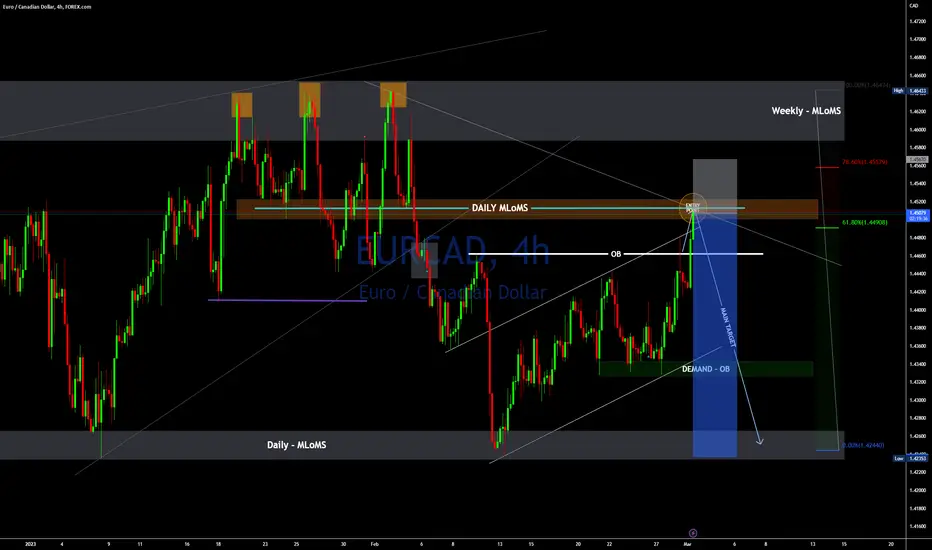Click the 1.42000 price axis label
932x550 pixels.
point(918,490)
